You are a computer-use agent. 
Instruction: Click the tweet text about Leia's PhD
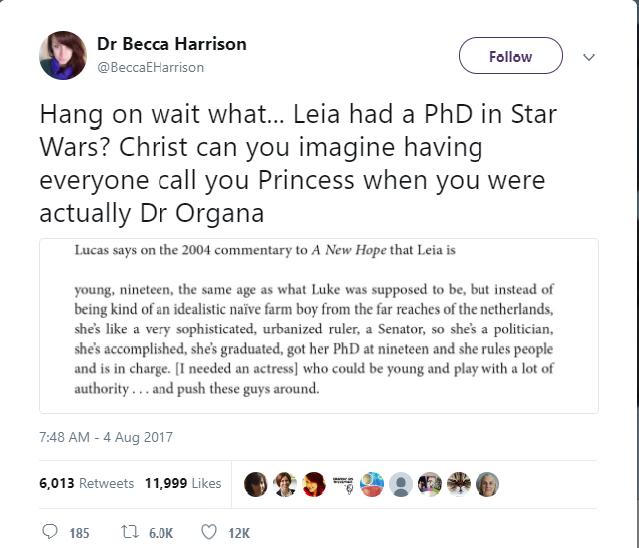click(290, 165)
